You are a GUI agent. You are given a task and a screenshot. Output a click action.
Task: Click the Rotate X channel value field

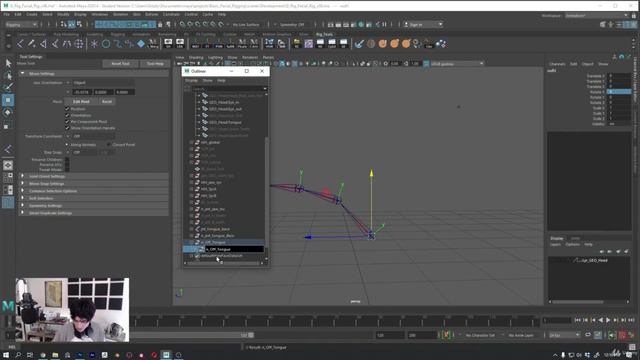tap(619, 92)
